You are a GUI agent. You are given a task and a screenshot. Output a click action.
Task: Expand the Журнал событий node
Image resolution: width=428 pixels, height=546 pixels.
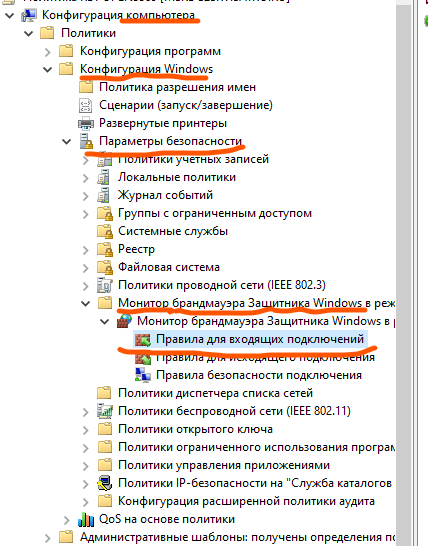point(86,196)
